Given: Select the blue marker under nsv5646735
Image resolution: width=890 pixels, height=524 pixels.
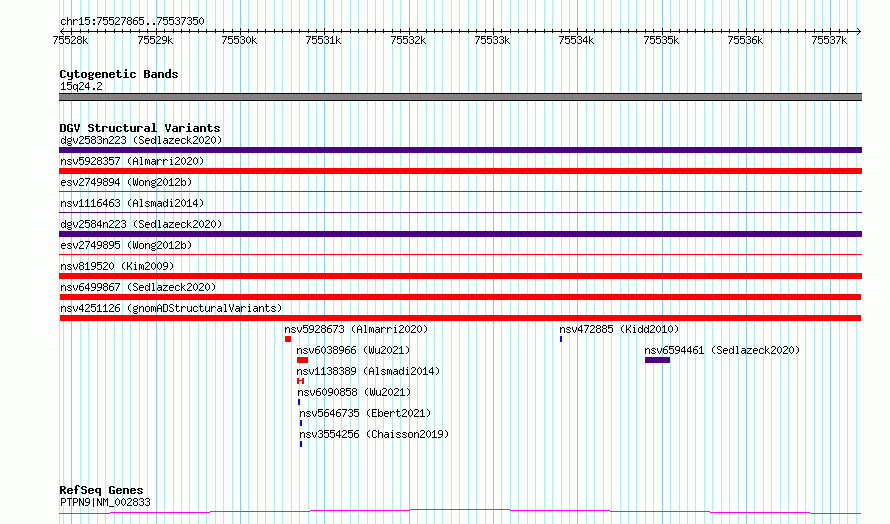Looking at the screenshot, I should (301, 423).
